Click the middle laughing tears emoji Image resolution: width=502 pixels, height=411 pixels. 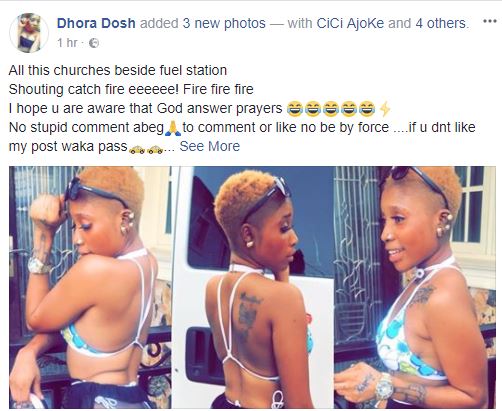331,109
